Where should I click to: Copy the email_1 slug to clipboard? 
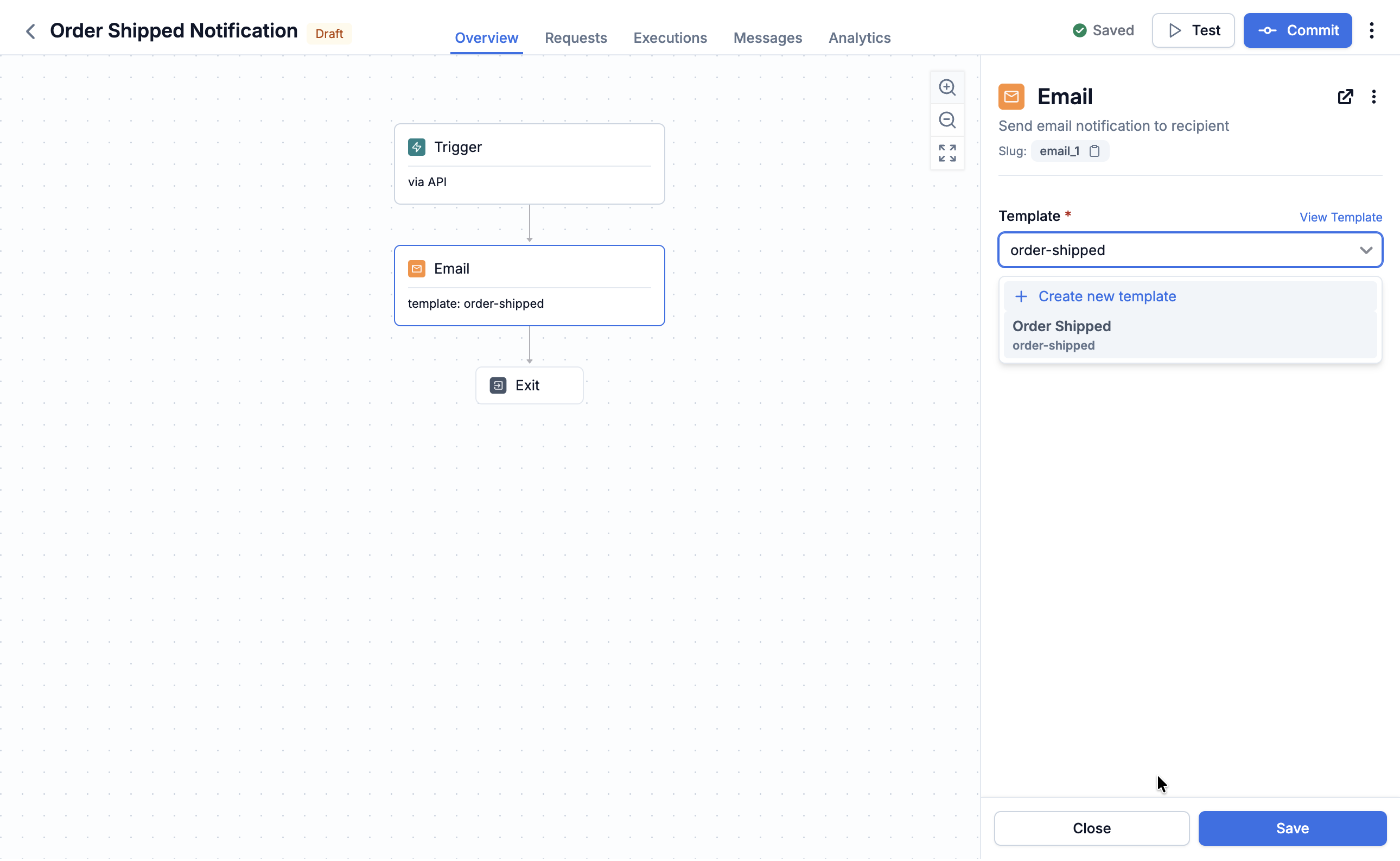coord(1094,151)
